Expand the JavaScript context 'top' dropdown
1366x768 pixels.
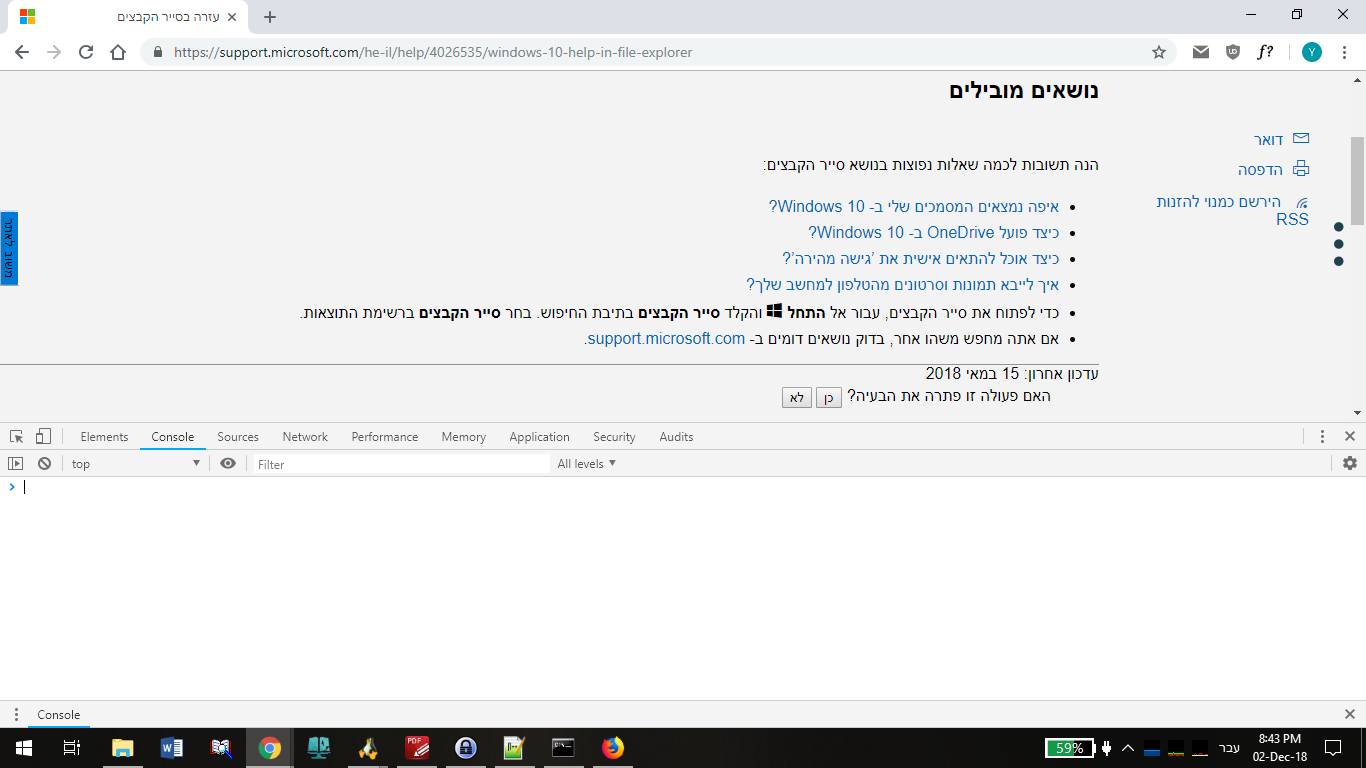tap(136, 464)
